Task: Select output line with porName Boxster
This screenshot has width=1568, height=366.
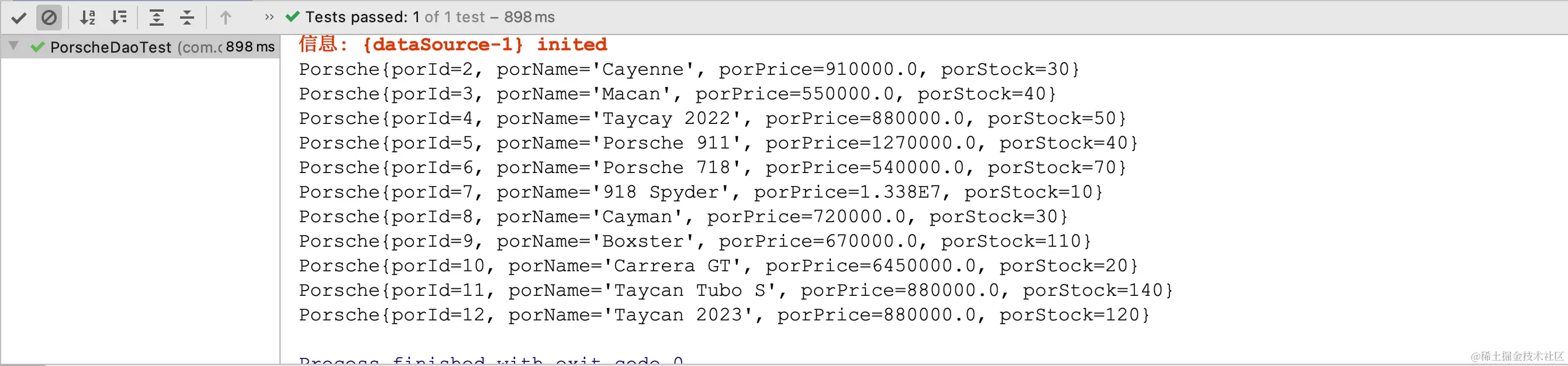Action: [695, 241]
